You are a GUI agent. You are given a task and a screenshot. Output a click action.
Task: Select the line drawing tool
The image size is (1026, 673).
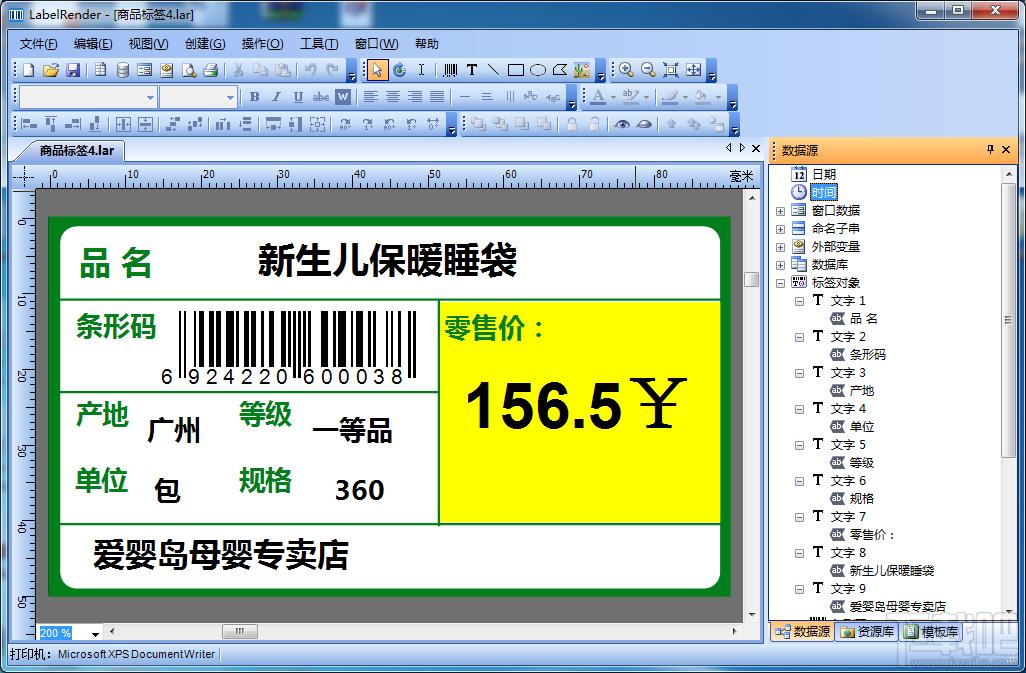pyautogui.click(x=493, y=70)
